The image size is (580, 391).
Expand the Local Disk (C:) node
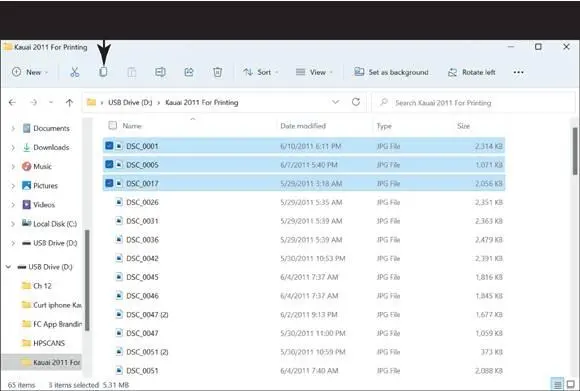[x=13, y=224]
